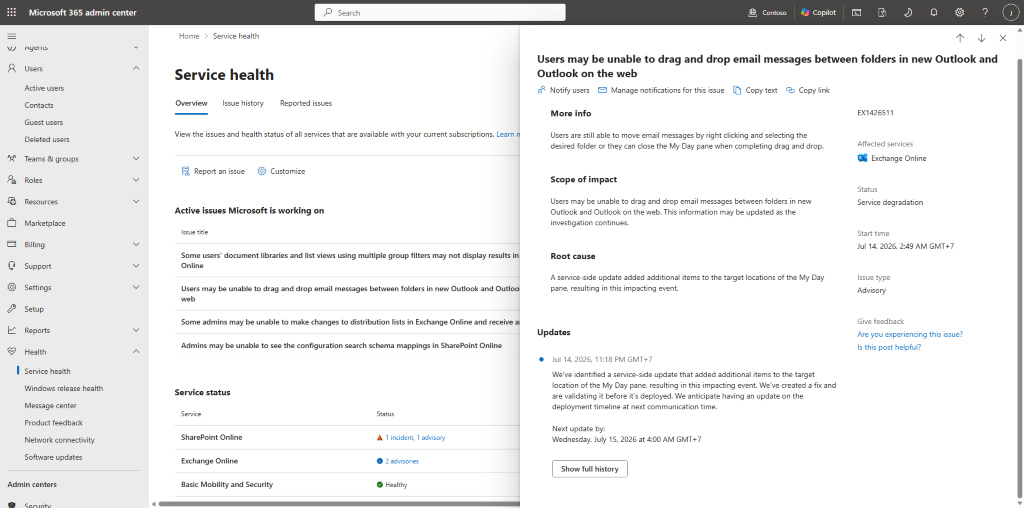
Task: Click Manage notifications for this issue
Action: click(661, 90)
